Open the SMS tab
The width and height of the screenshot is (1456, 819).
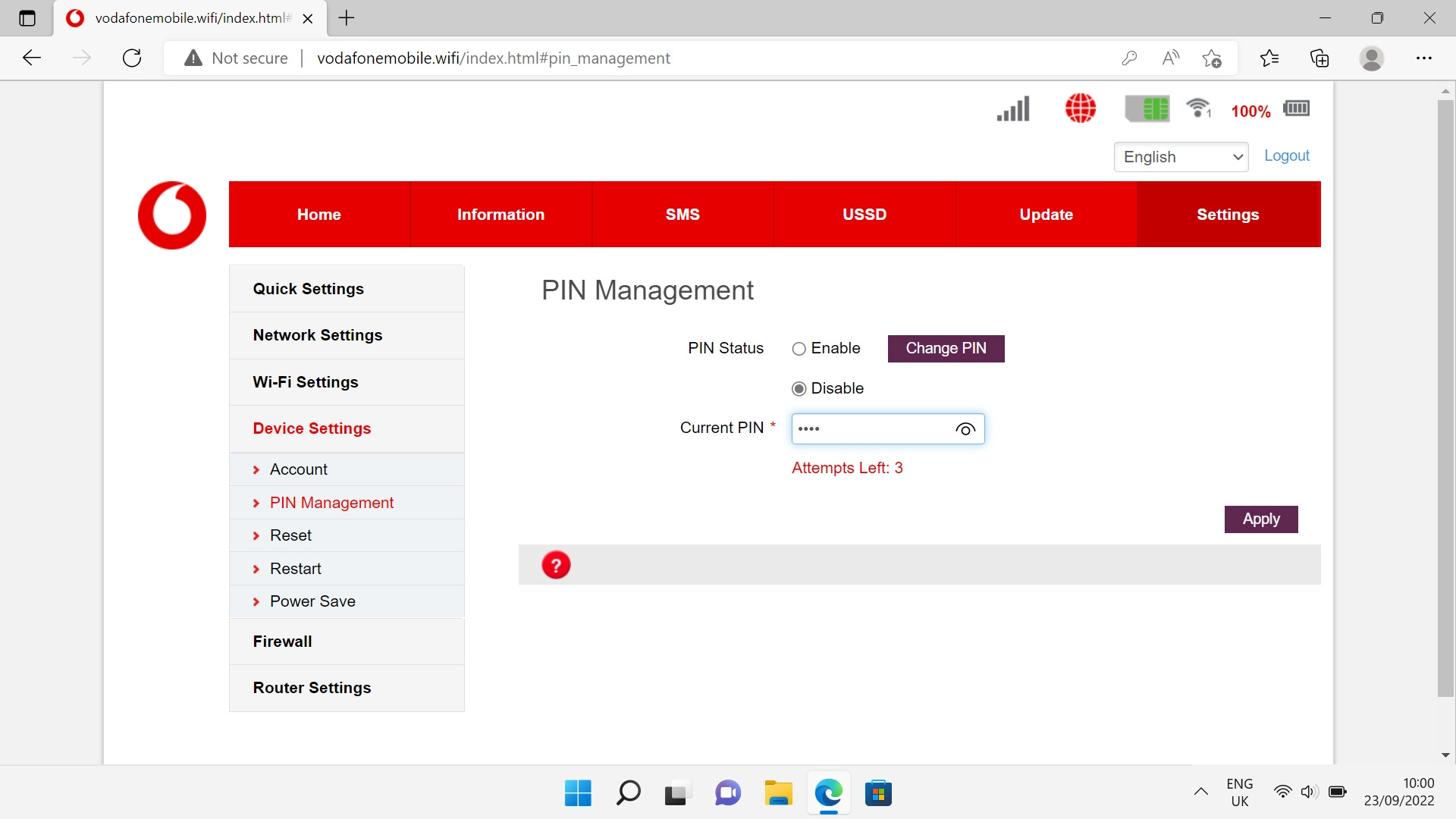(x=682, y=215)
